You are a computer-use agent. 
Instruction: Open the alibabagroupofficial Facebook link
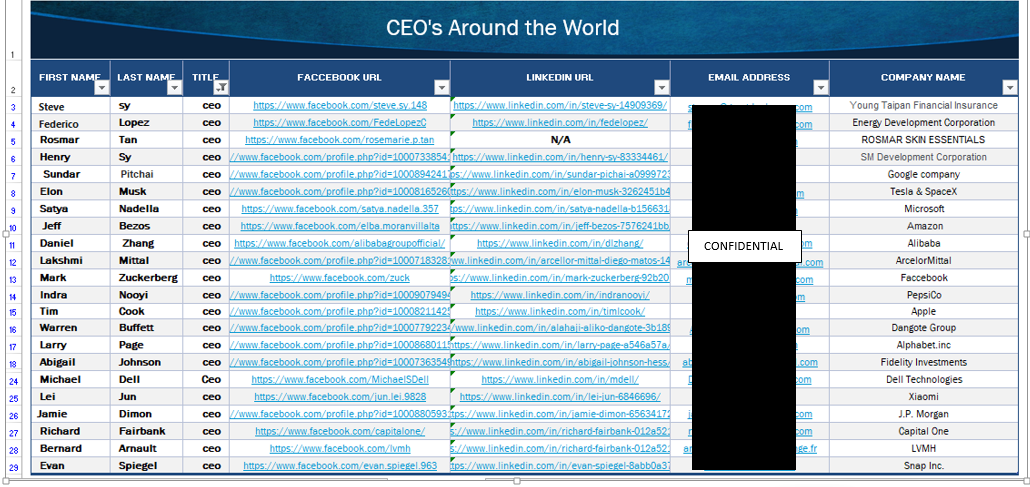click(x=340, y=243)
